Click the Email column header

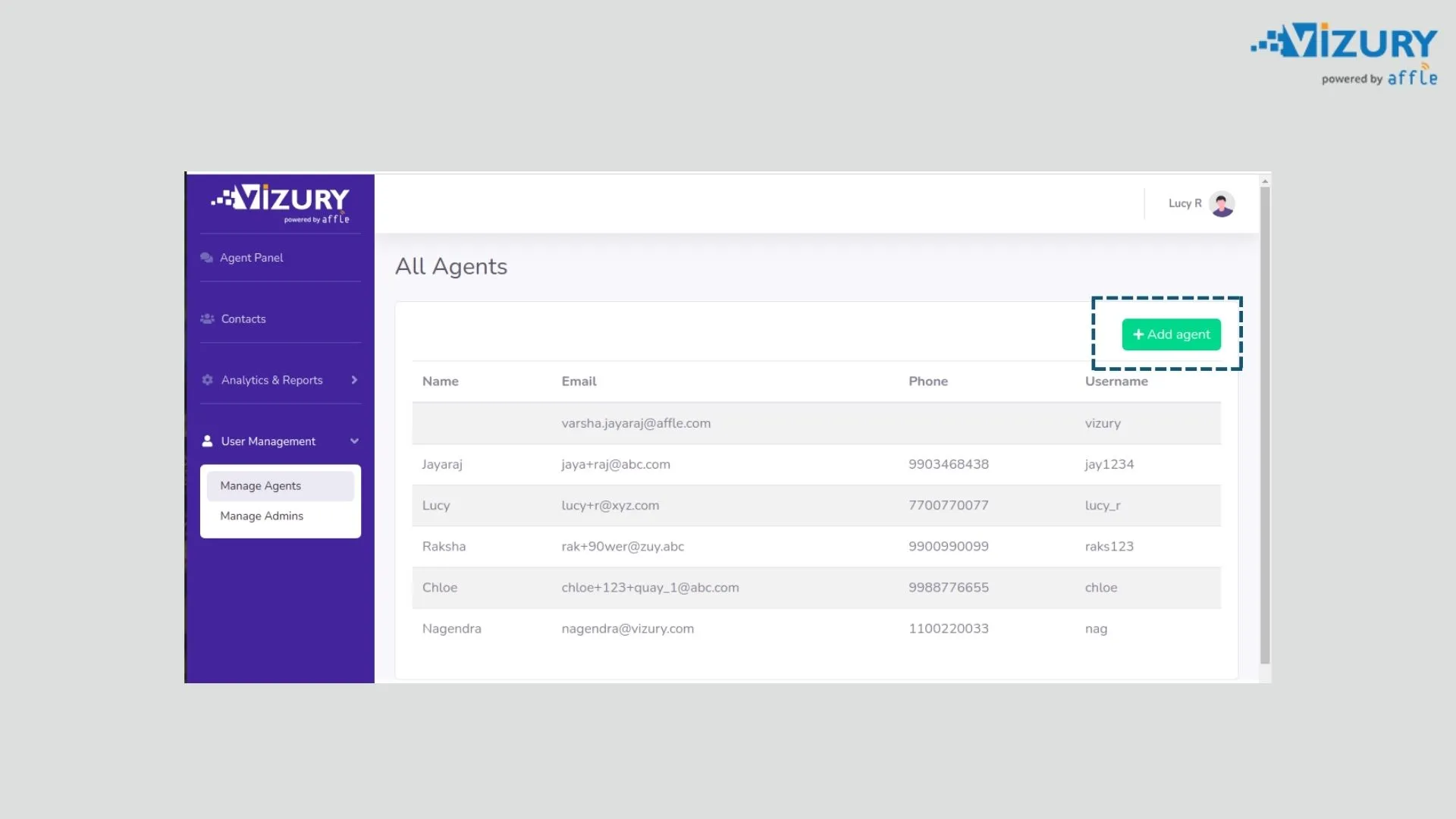coord(579,381)
